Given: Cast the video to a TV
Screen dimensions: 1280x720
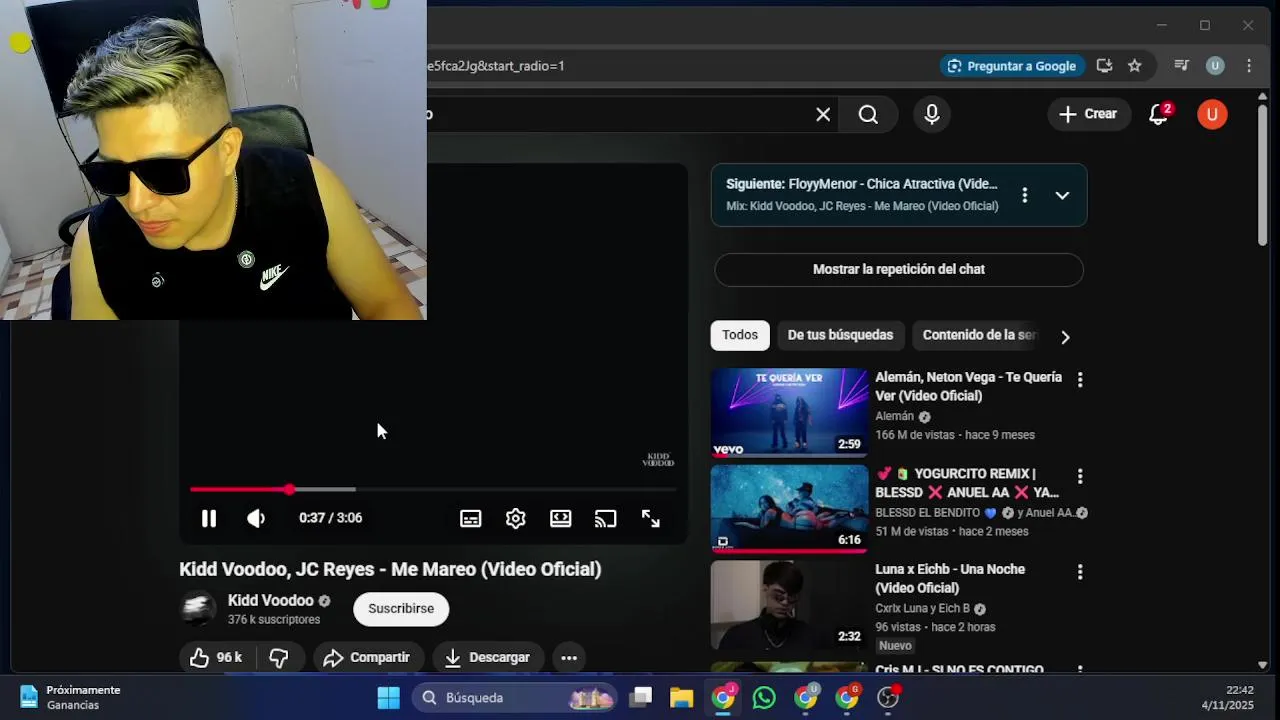Looking at the screenshot, I should [606, 518].
